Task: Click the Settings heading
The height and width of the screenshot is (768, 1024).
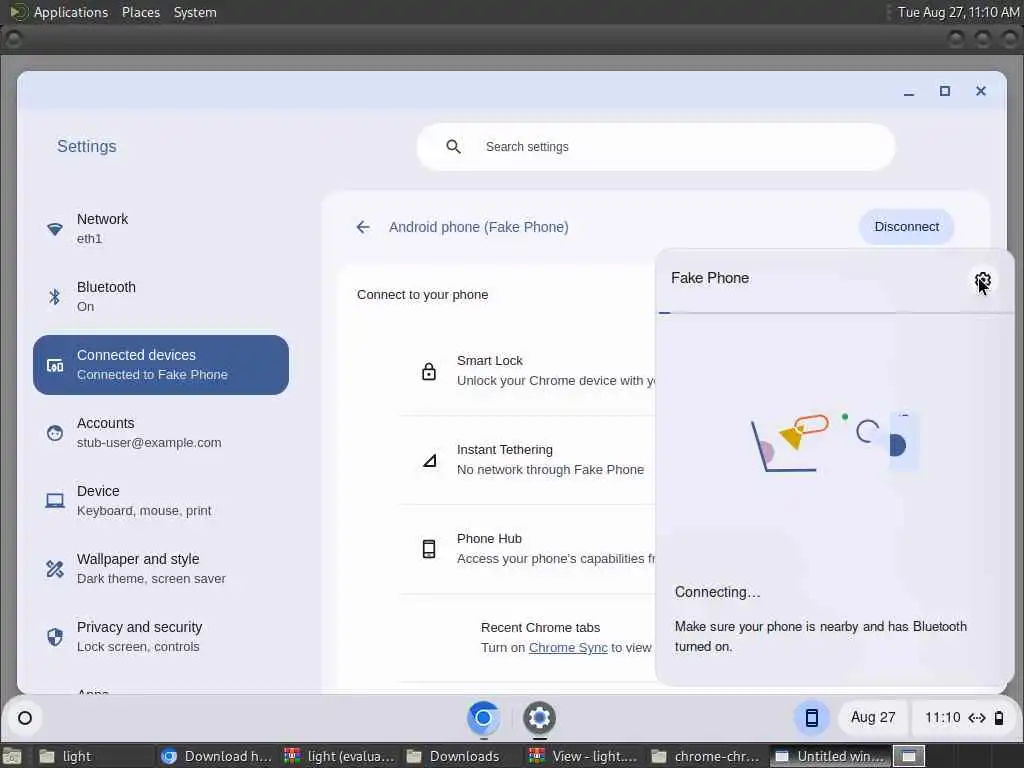Action: (x=87, y=146)
